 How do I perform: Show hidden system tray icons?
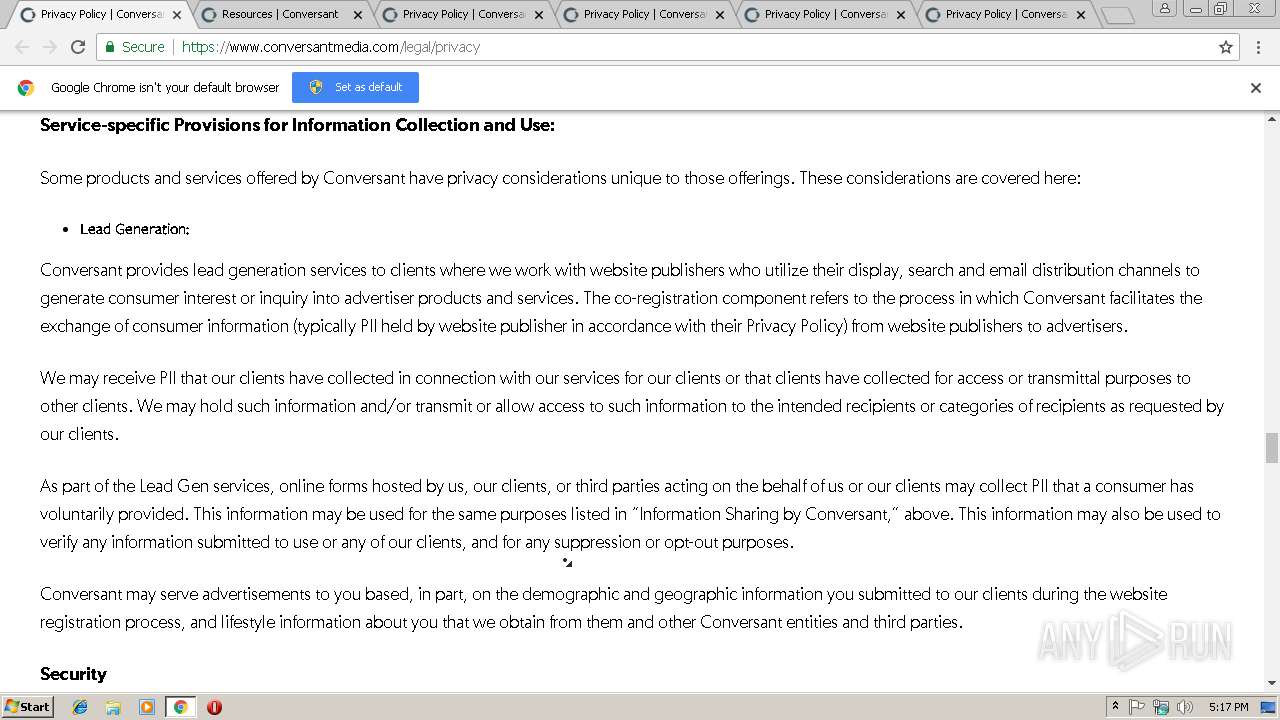(1115, 707)
